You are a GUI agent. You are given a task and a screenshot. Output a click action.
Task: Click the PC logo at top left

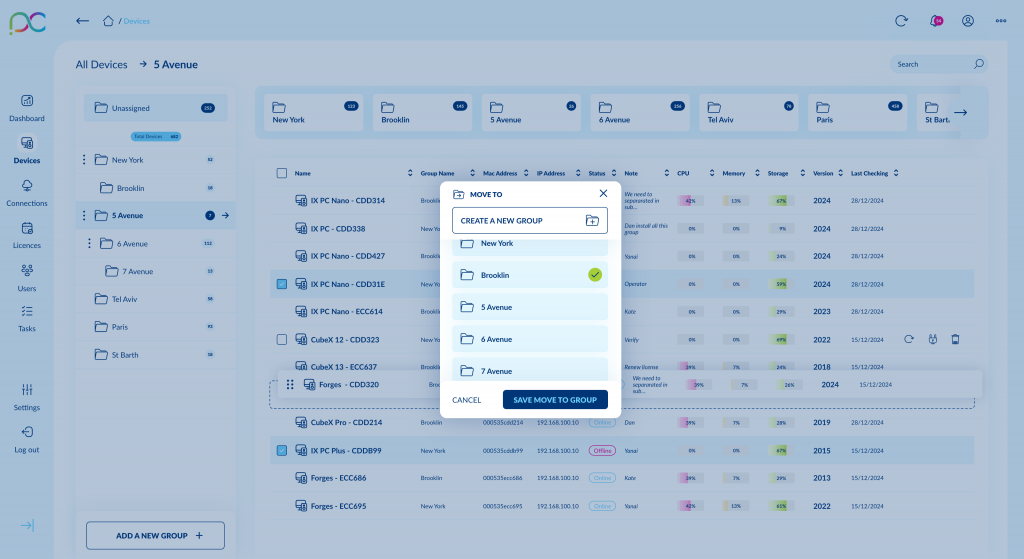[27, 23]
